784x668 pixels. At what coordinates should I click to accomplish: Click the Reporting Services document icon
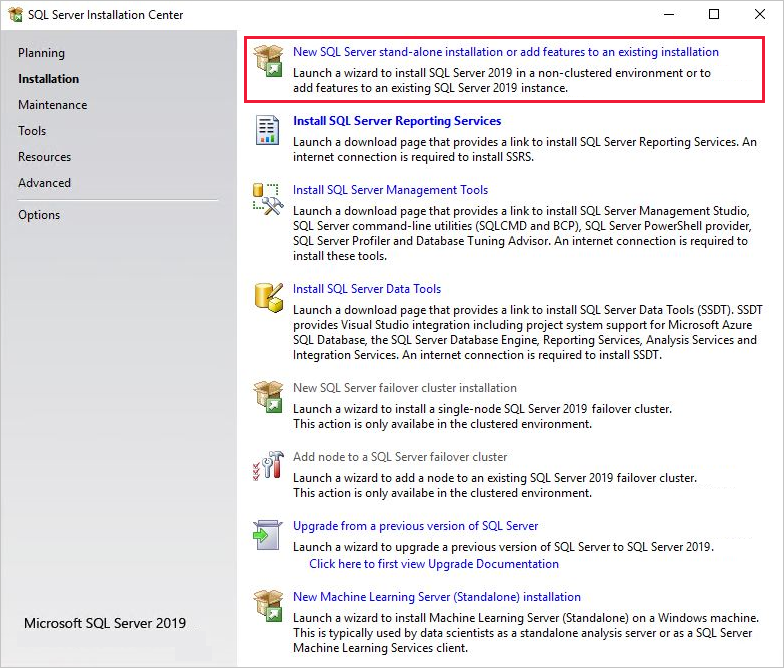[268, 130]
